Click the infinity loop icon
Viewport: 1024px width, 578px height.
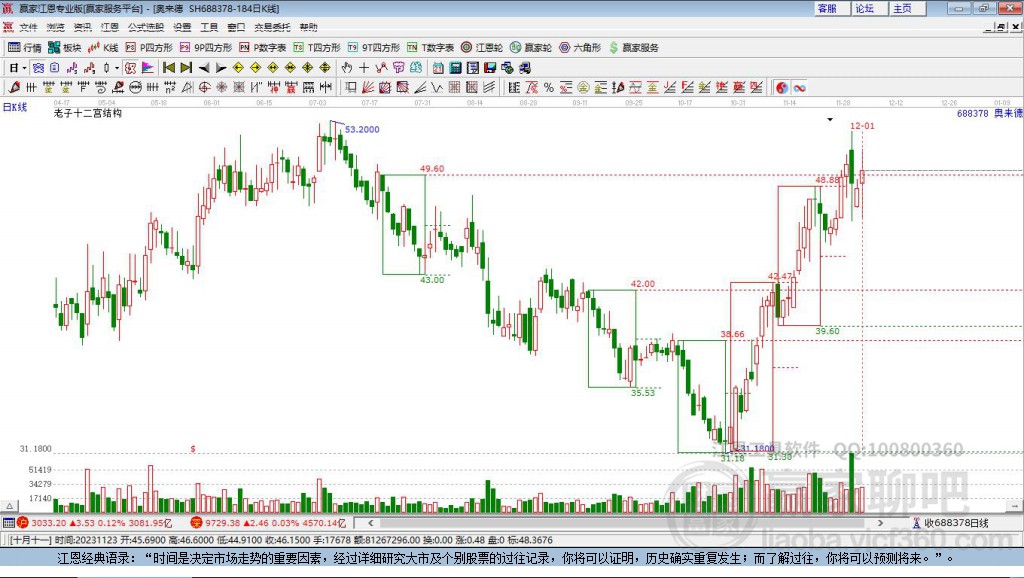[799, 87]
